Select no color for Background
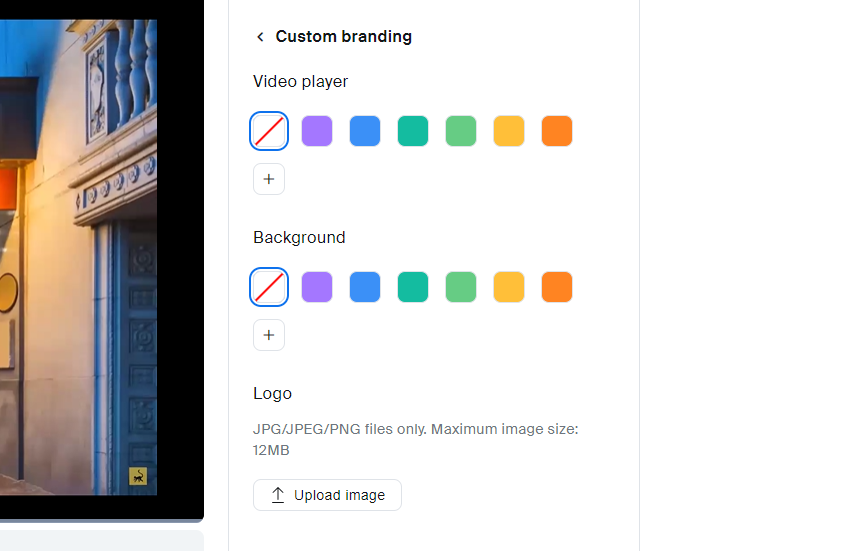 coord(269,287)
